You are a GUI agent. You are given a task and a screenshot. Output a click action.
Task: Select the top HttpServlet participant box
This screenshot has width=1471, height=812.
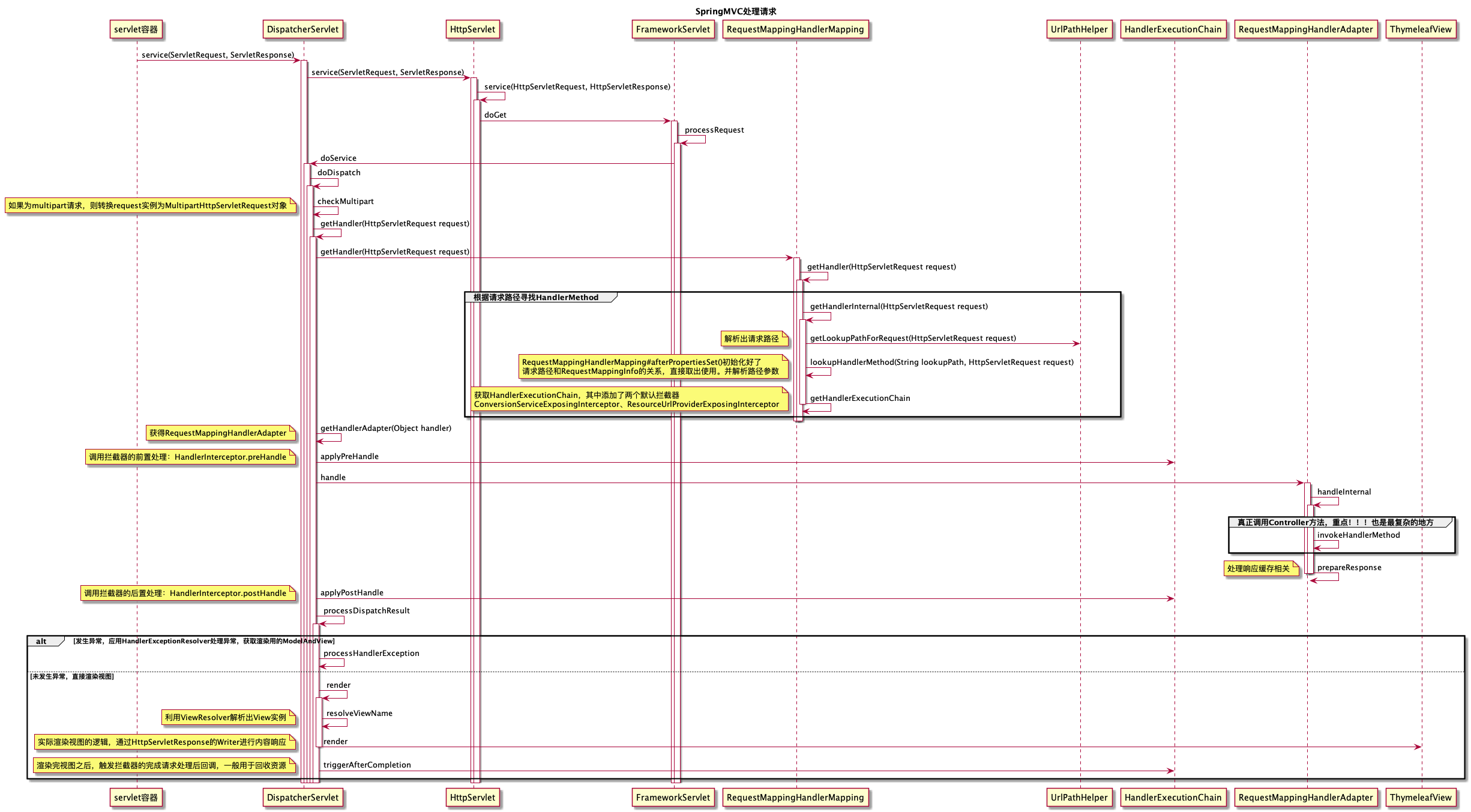click(472, 29)
